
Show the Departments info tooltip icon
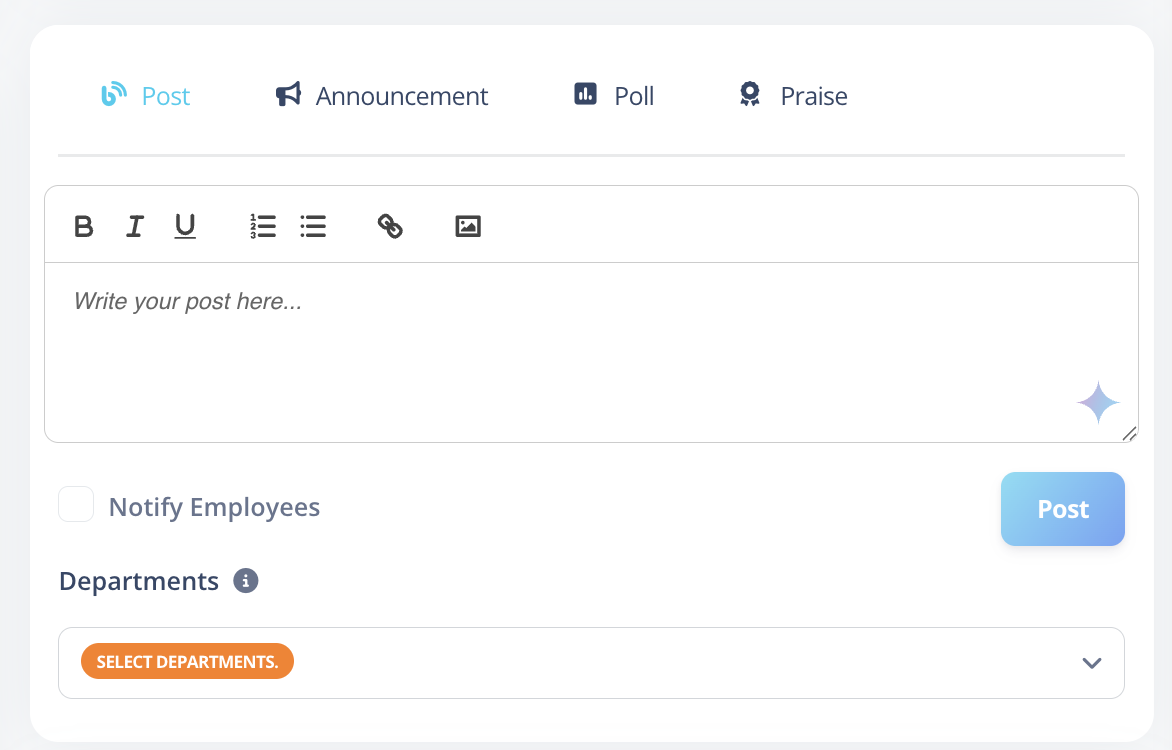tap(246, 581)
